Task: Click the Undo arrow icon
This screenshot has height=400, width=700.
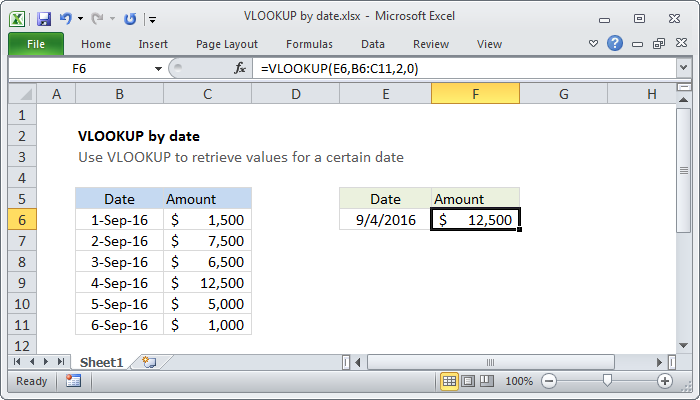Action: pos(66,18)
